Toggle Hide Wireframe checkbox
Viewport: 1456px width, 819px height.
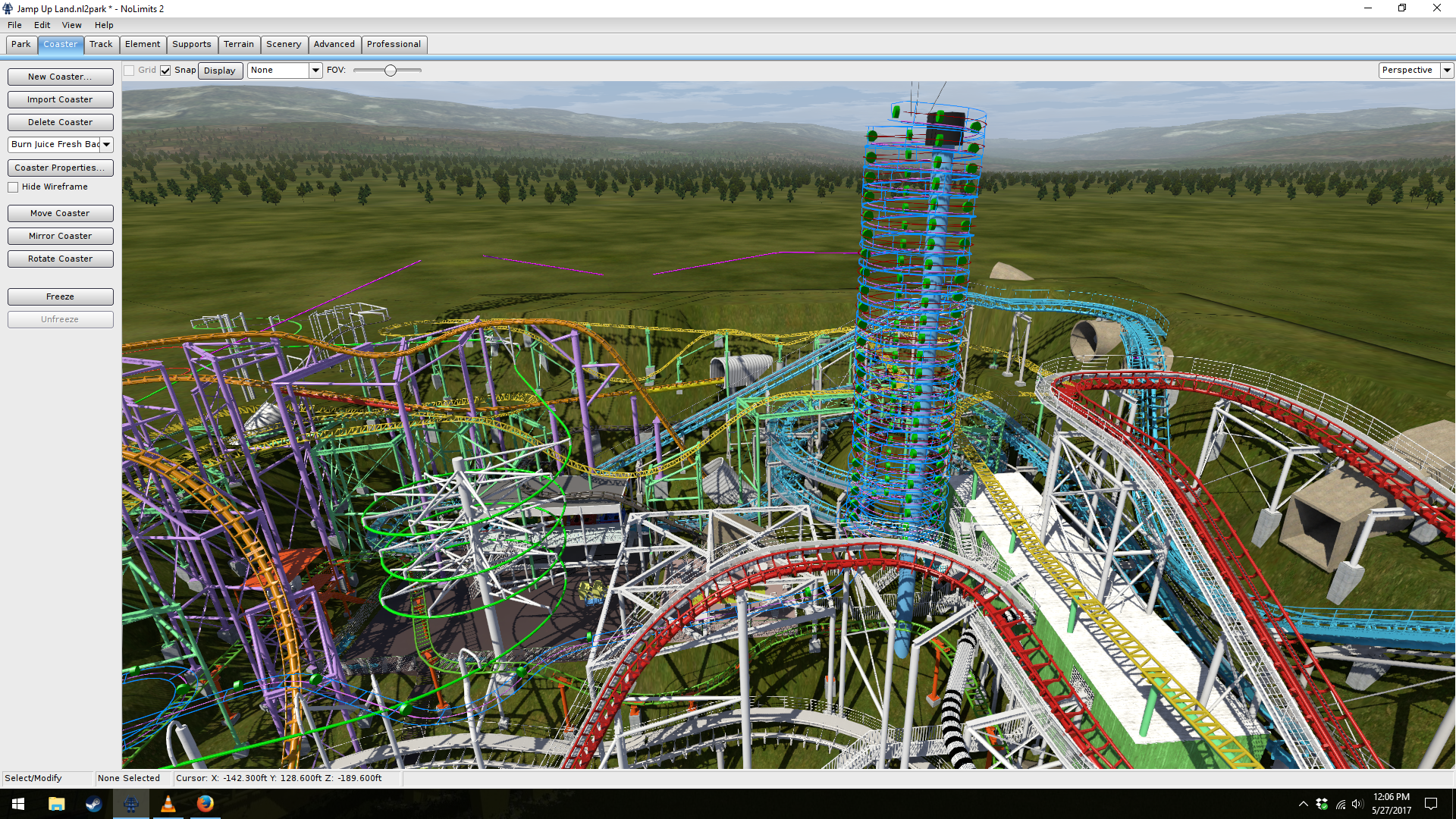pyautogui.click(x=13, y=187)
